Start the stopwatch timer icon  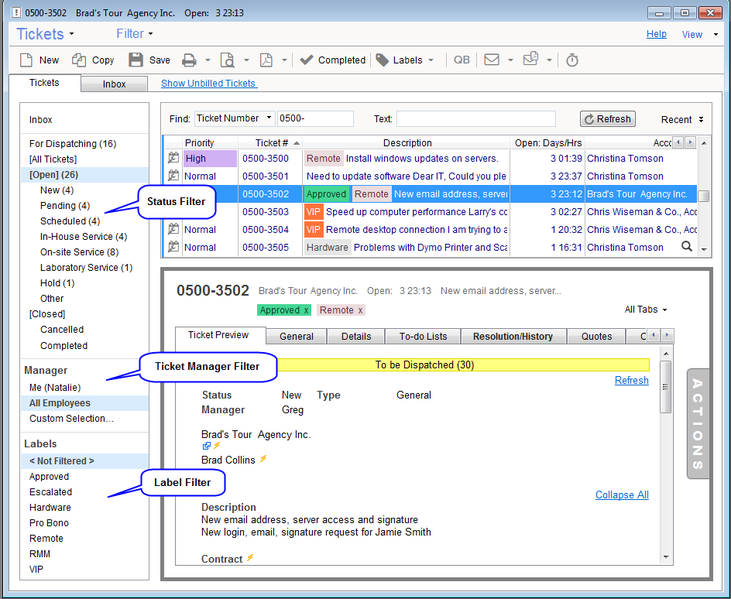(572, 60)
